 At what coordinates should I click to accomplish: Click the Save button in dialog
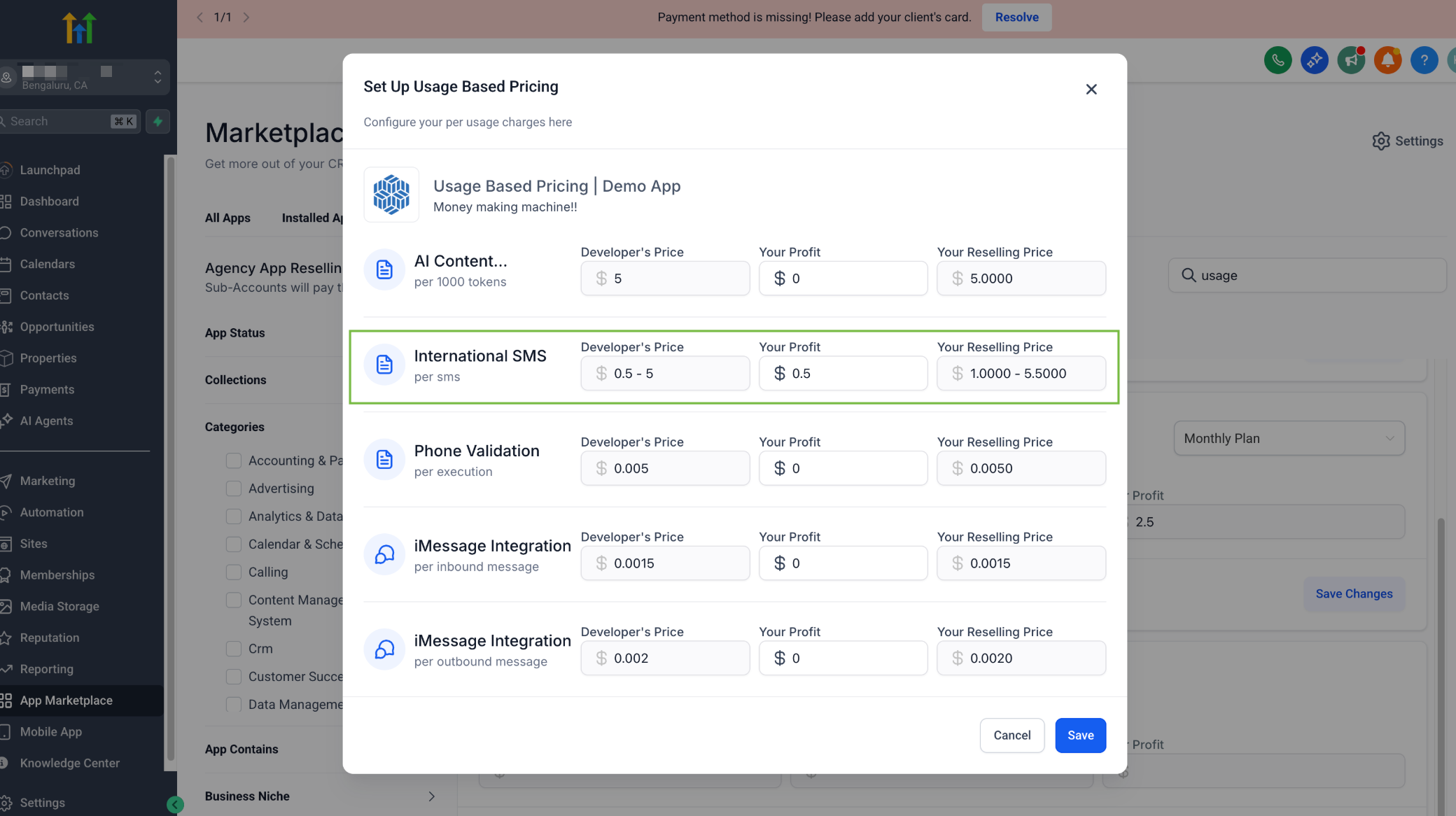click(x=1080, y=735)
